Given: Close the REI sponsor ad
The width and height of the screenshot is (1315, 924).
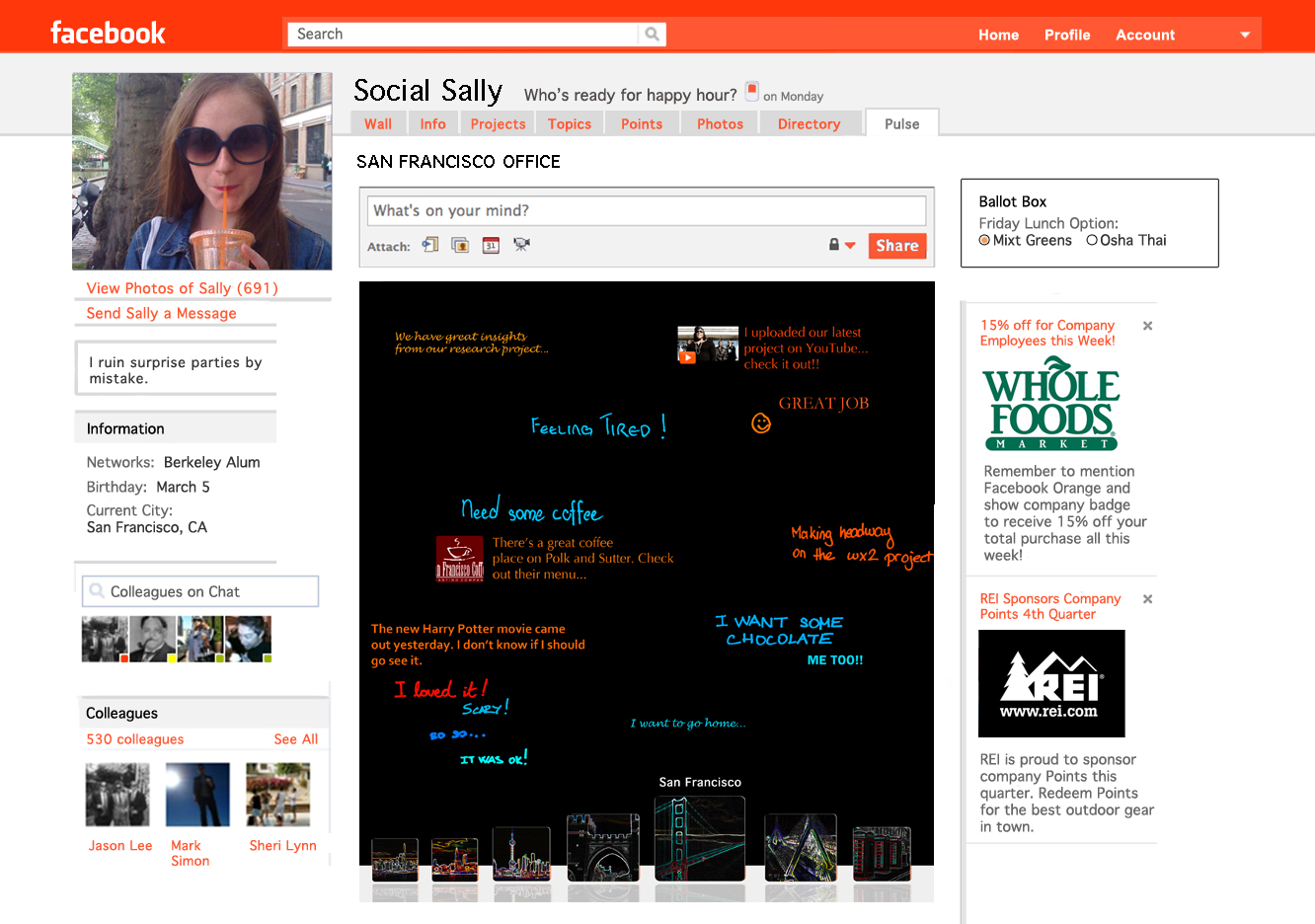Looking at the screenshot, I should [x=1147, y=599].
